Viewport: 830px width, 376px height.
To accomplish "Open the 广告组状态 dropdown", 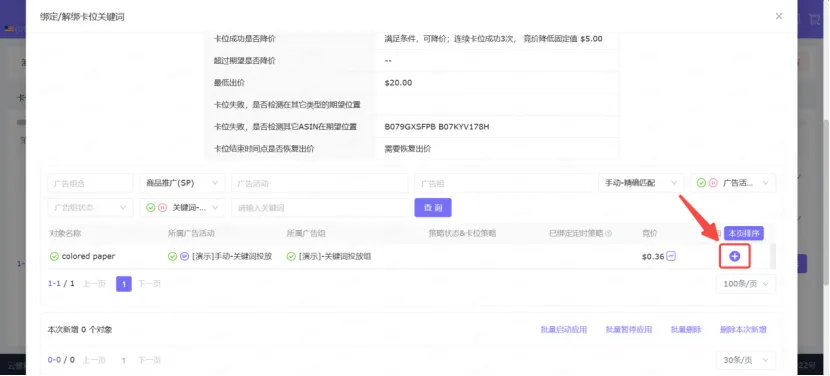I will pos(91,208).
